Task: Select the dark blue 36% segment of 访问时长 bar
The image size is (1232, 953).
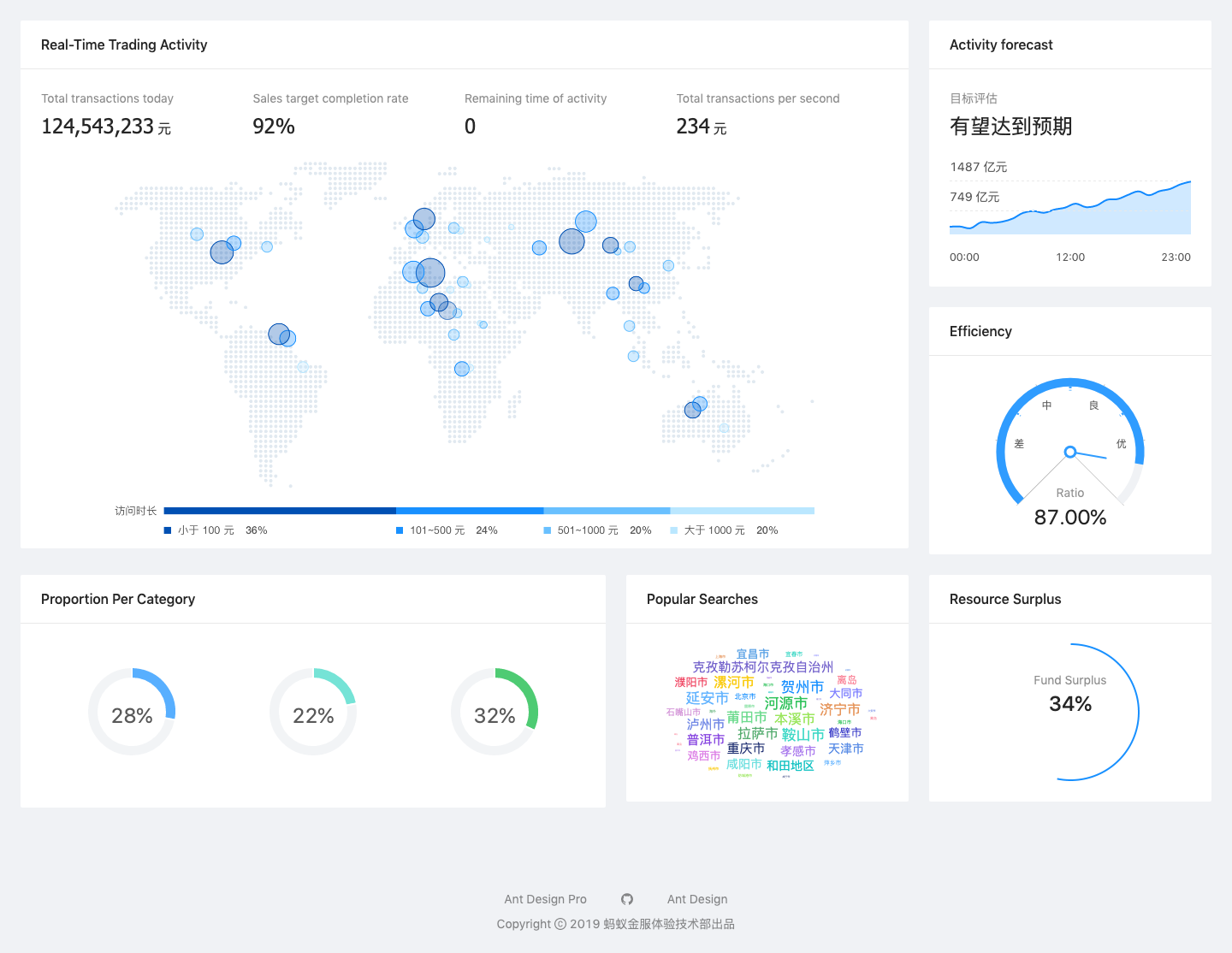Action: (x=280, y=511)
